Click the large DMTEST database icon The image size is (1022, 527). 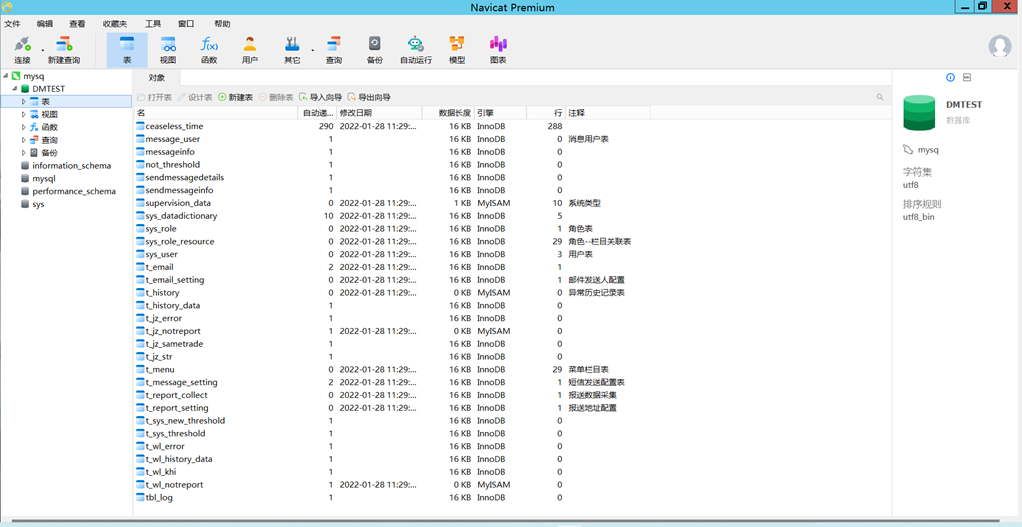(x=919, y=113)
